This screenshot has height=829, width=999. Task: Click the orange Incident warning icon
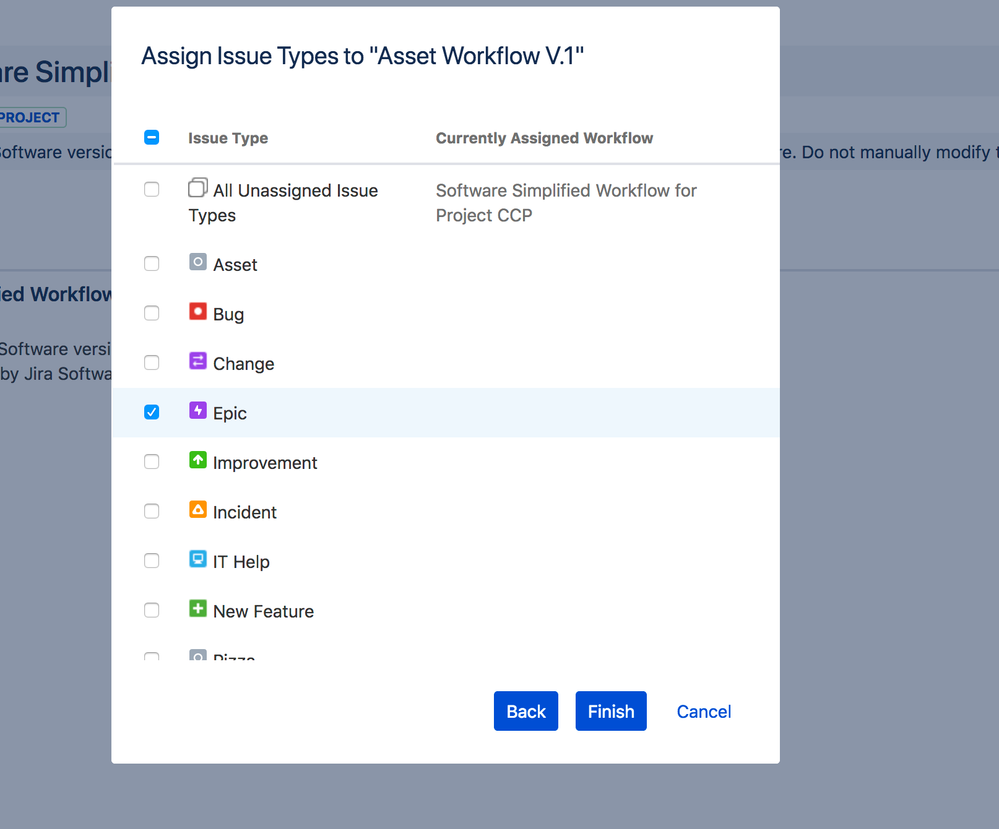pos(197,511)
